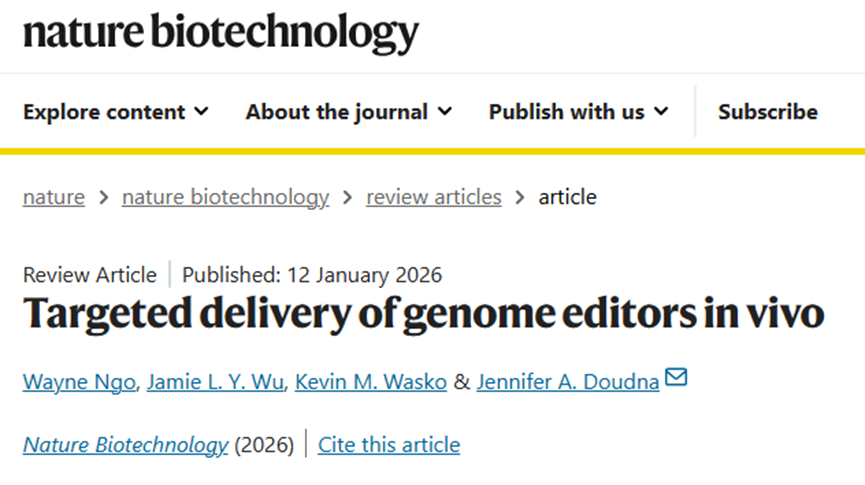
Task: Go to the nature breadcrumb link
Action: pos(54,197)
